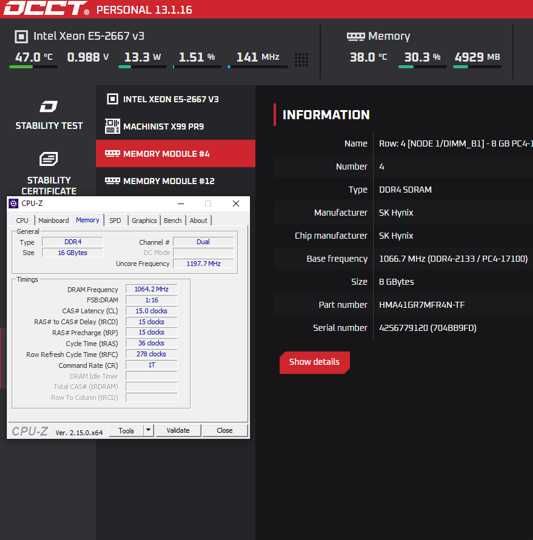533x540 pixels.
Task: Click the Chip manufacturer value SK Hynix
Action: pyautogui.click(x=396, y=236)
